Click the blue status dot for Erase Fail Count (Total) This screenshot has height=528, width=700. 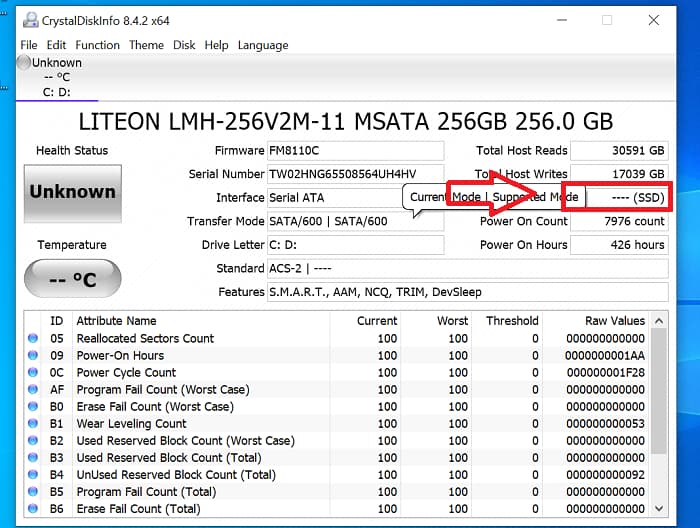point(33,509)
